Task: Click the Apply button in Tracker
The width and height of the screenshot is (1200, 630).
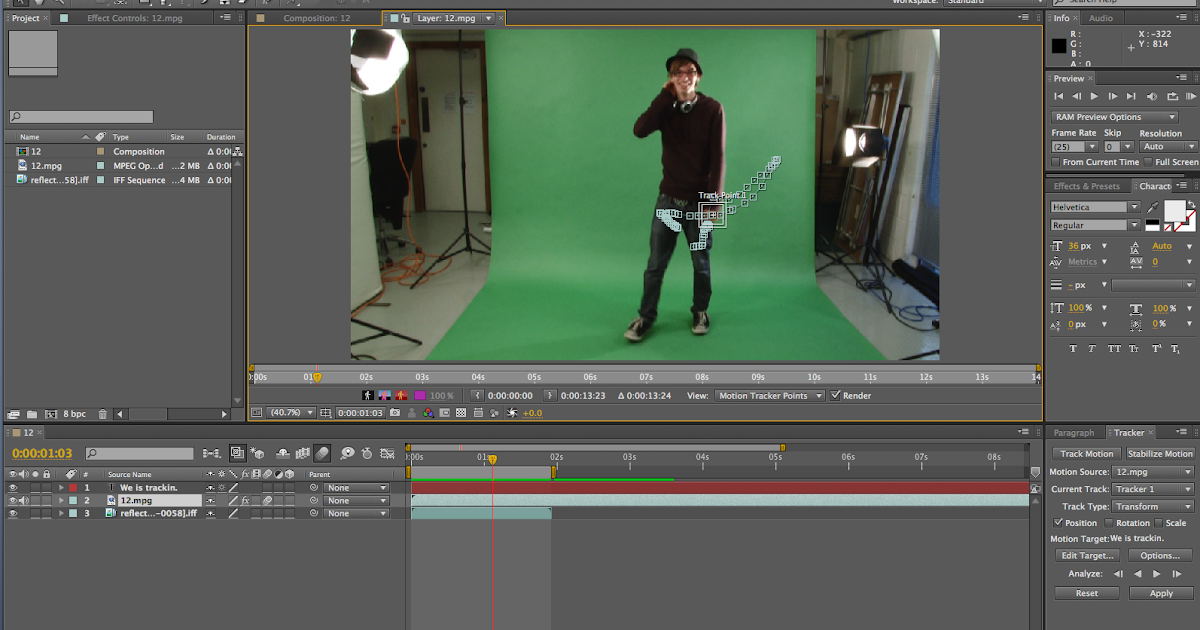Action: click(1160, 593)
